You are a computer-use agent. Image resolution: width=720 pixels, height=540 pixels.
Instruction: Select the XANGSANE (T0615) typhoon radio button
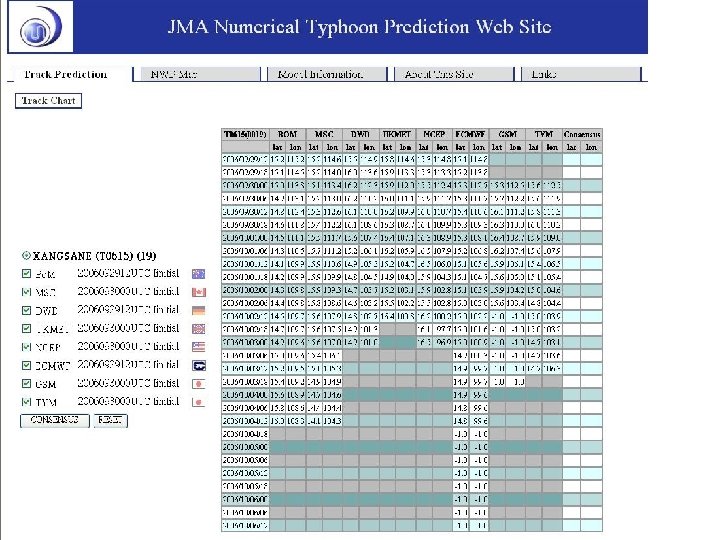(x=26, y=255)
